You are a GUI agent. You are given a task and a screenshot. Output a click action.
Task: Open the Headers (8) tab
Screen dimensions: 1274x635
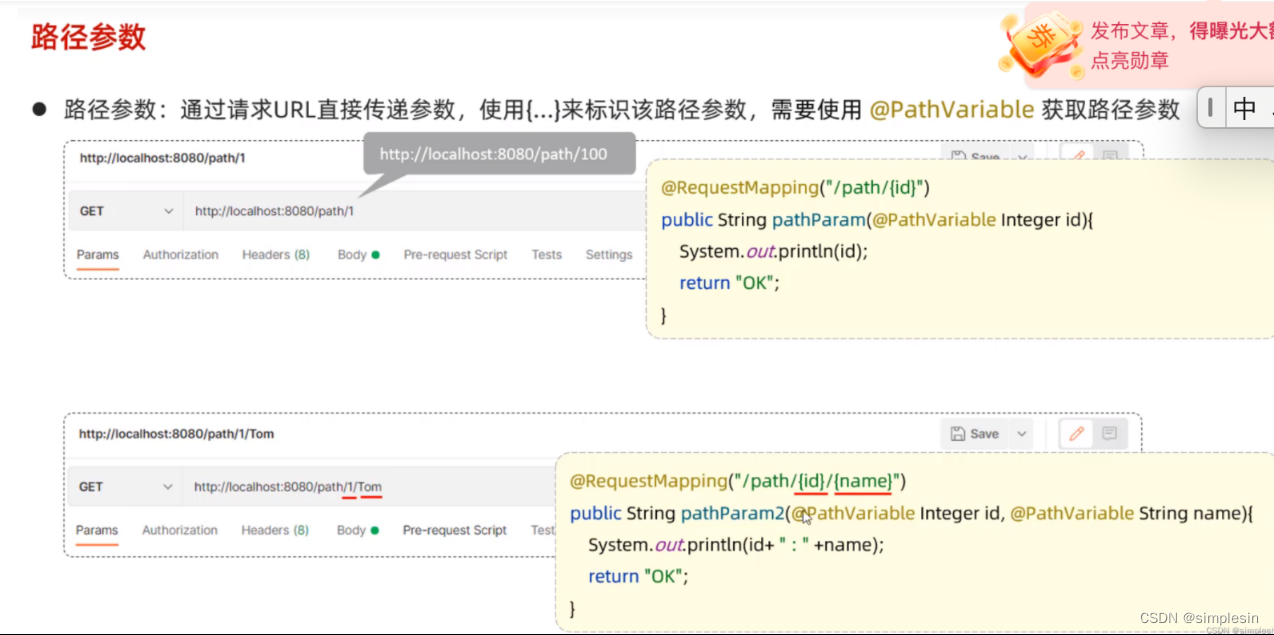point(275,255)
